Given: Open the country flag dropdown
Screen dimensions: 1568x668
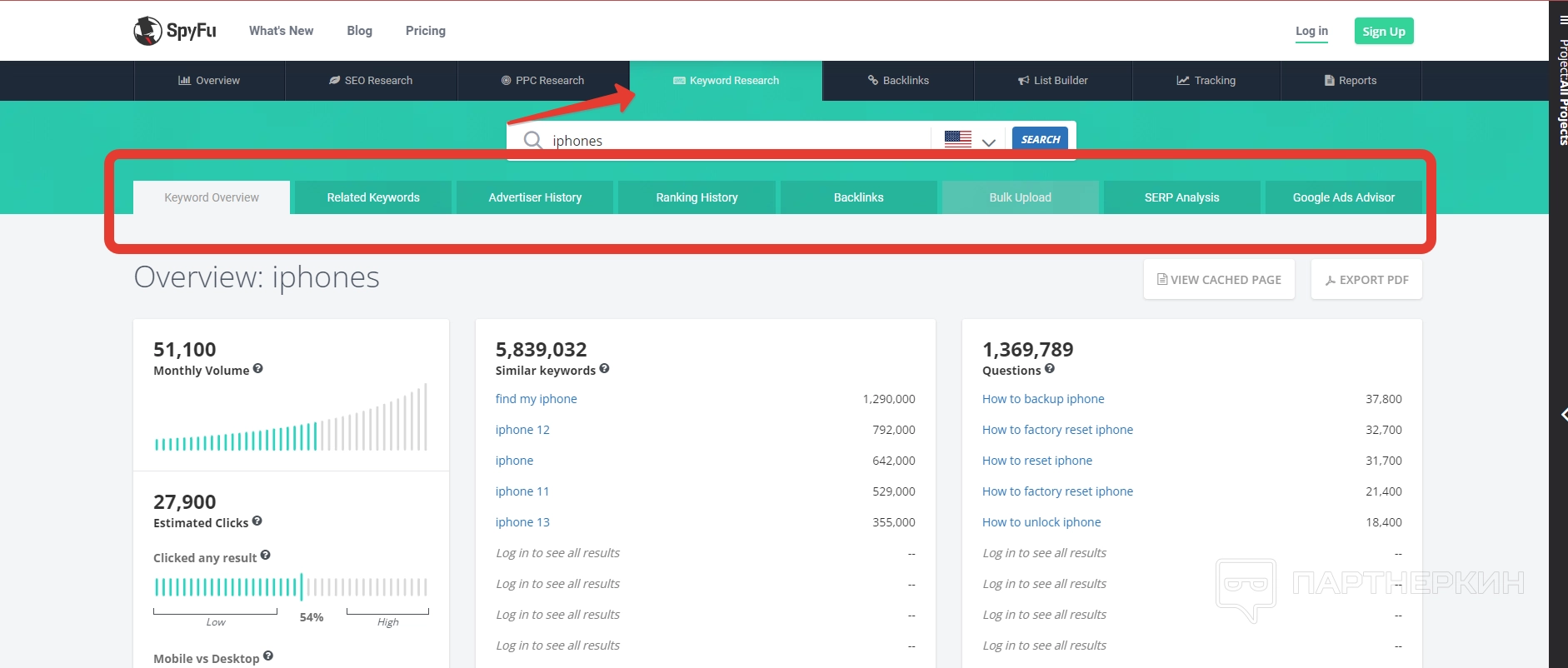Looking at the screenshot, I should (x=970, y=140).
